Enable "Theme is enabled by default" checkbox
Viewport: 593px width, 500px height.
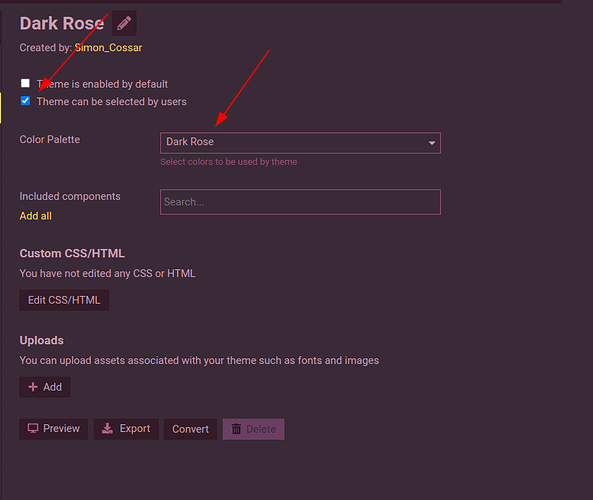tap(25, 83)
